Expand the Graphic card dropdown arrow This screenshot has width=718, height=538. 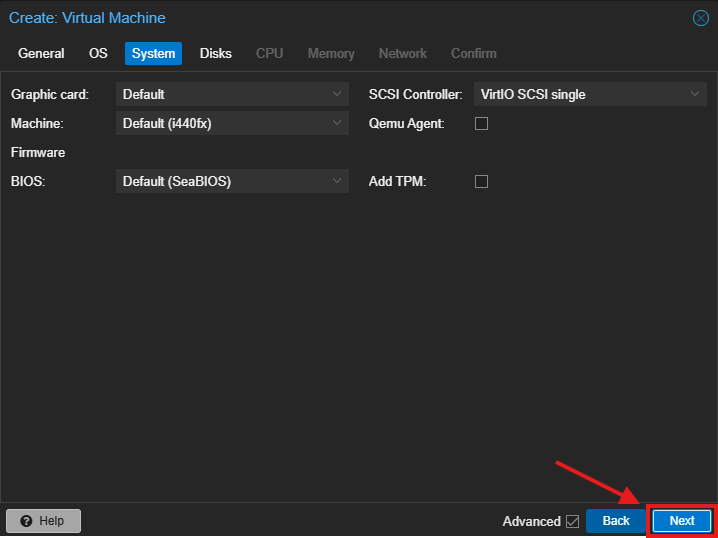(x=337, y=94)
